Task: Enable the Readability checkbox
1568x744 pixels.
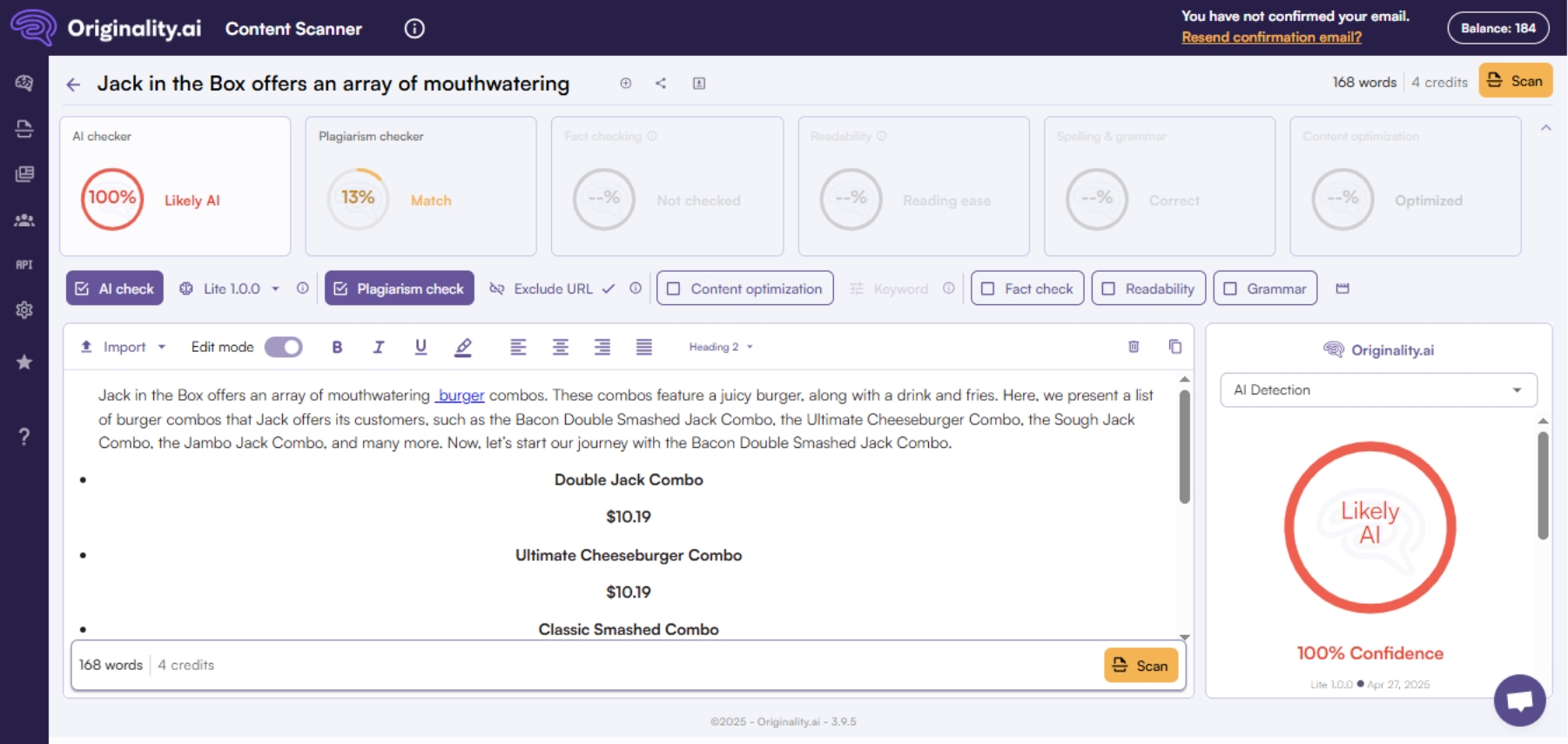Action: pos(1108,288)
